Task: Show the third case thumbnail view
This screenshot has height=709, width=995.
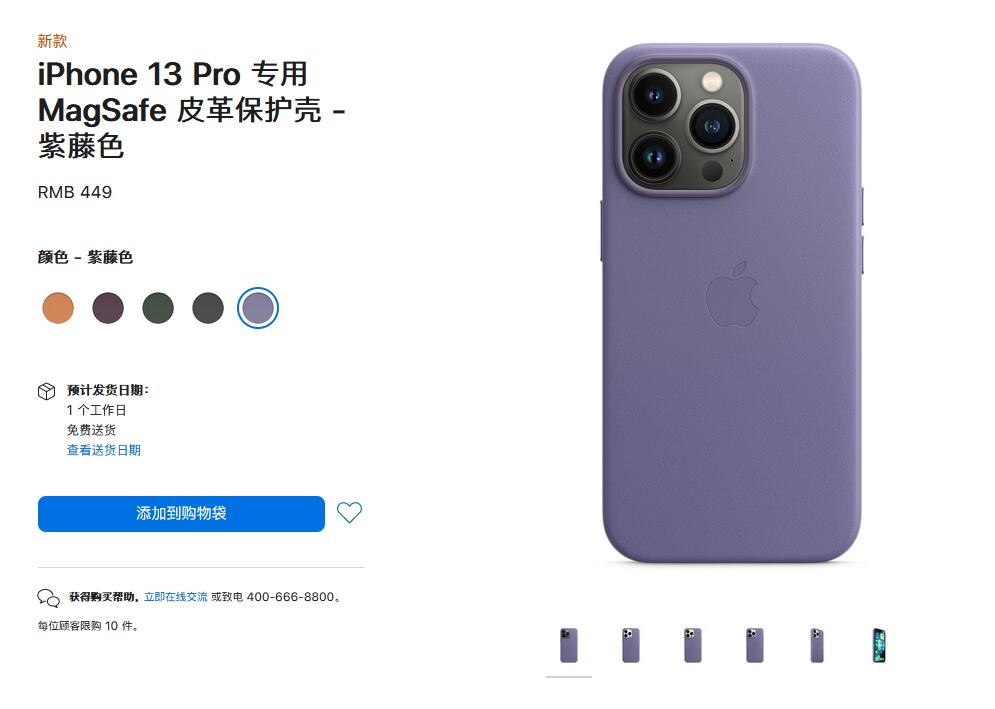Action: tap(693, 646)
